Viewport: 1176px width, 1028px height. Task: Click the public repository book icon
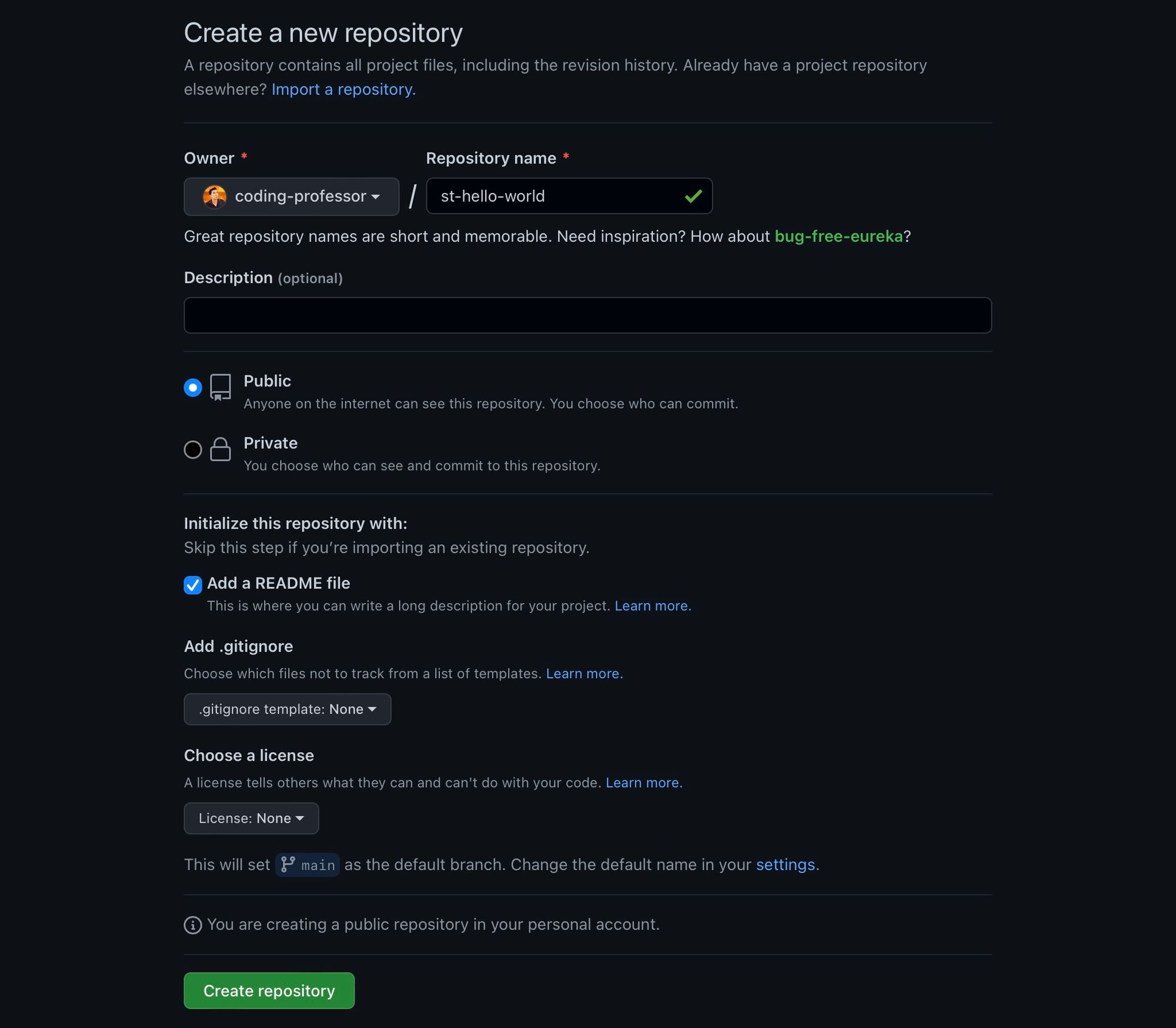[x=220, y=388]
